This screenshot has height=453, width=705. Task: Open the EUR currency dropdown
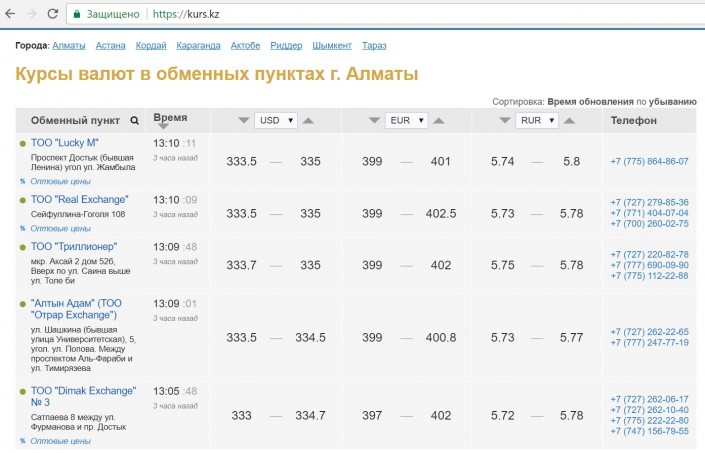[406, 121]
